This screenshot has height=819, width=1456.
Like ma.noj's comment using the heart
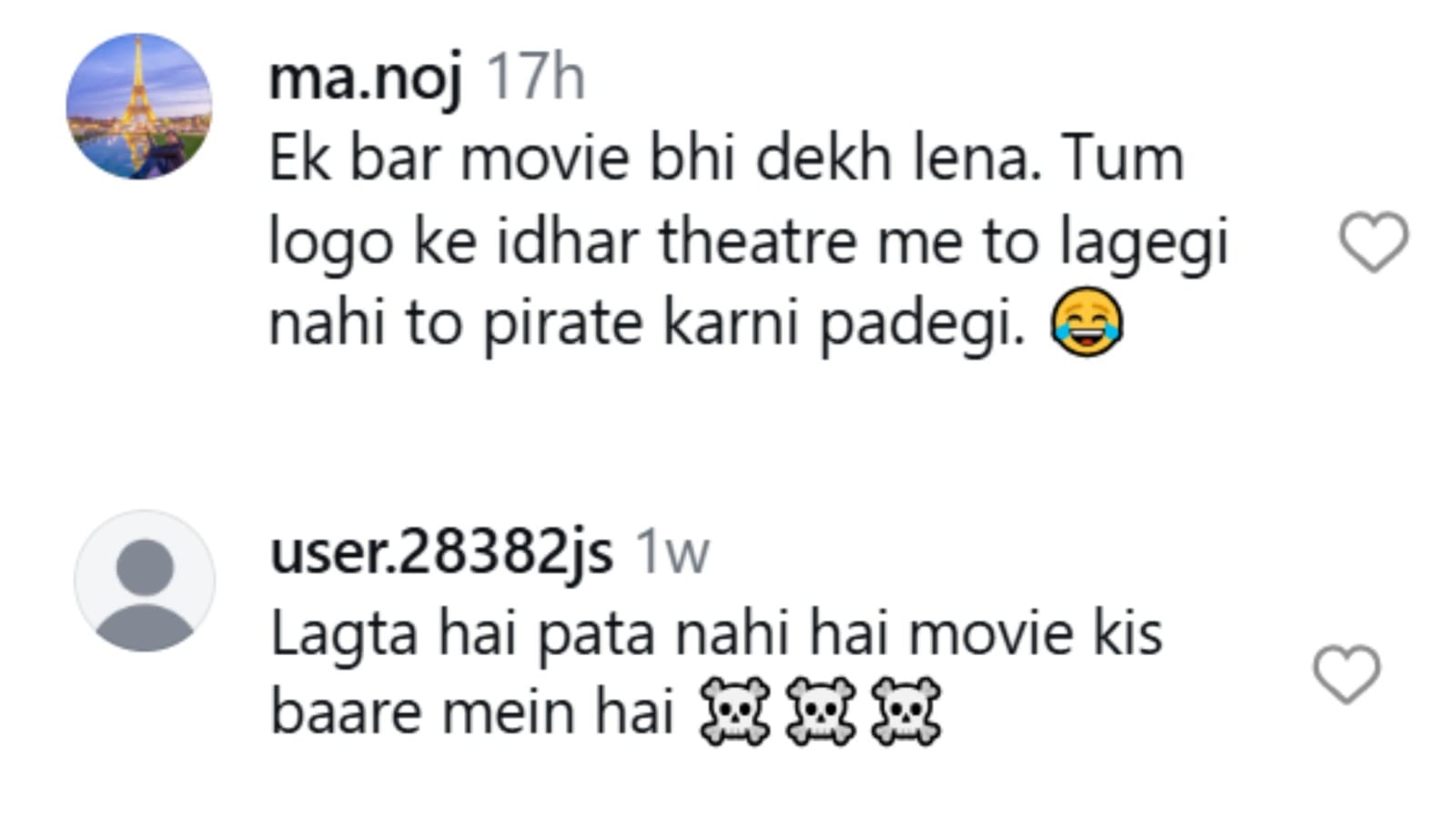[1373, 242]
